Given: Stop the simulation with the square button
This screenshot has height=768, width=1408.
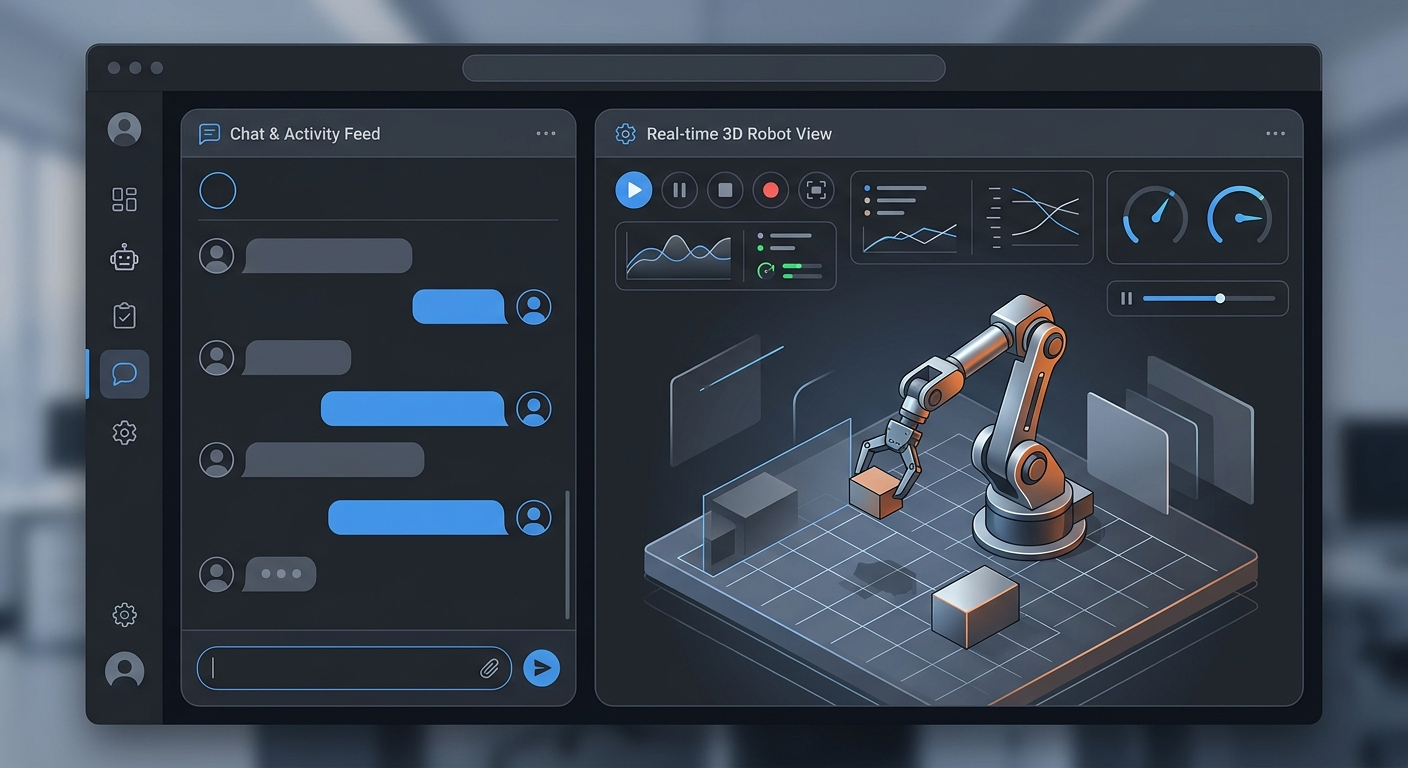Looking at the screenshot, I should [725, 190].
